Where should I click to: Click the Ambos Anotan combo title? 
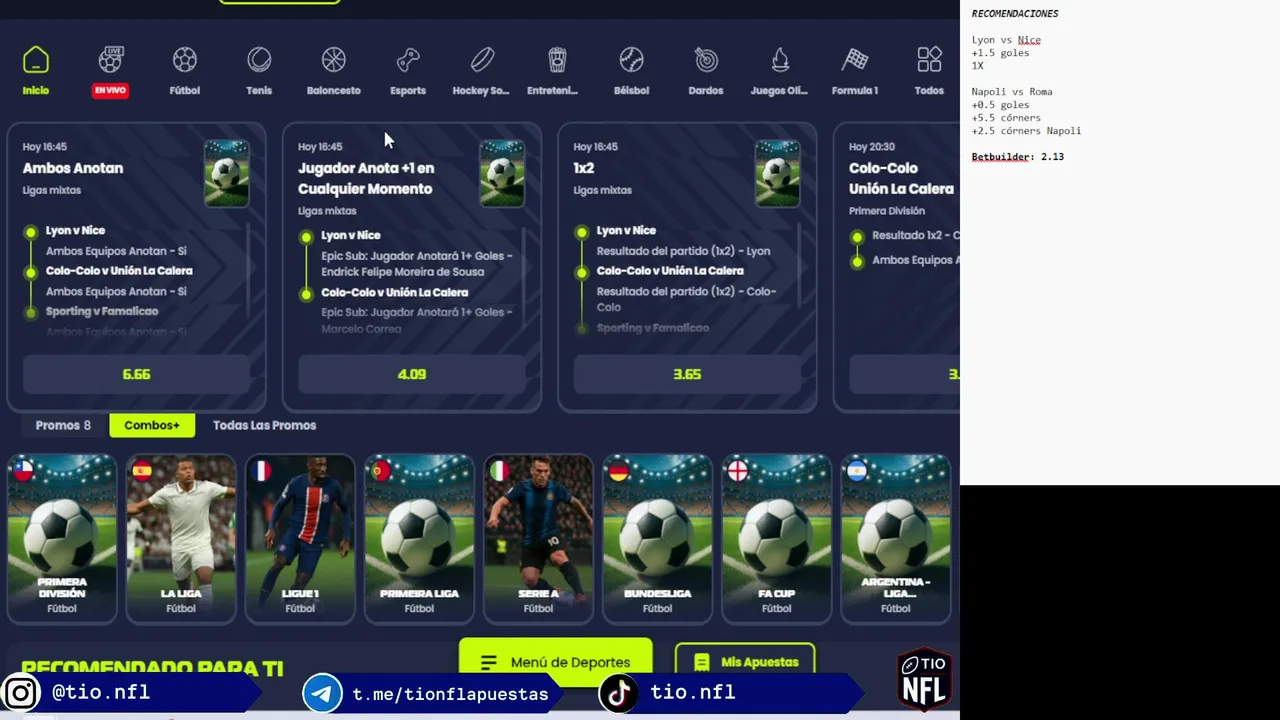tap(73, 168)
